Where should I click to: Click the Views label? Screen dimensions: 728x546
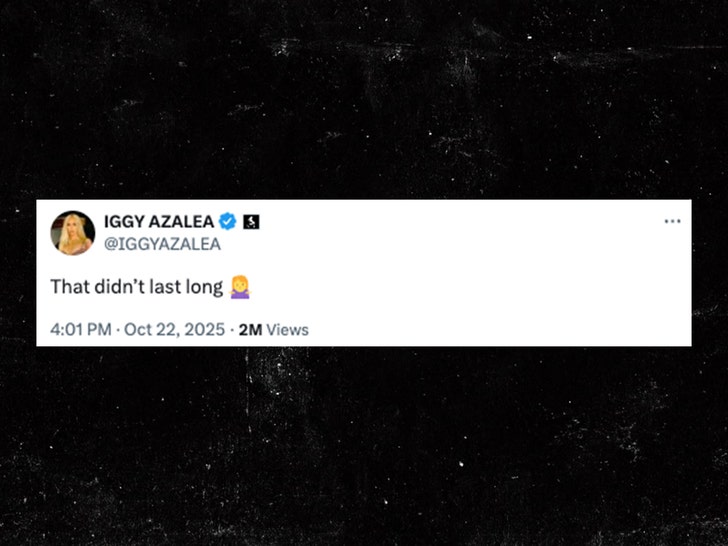pyautogui.click(x=288, y=329)
